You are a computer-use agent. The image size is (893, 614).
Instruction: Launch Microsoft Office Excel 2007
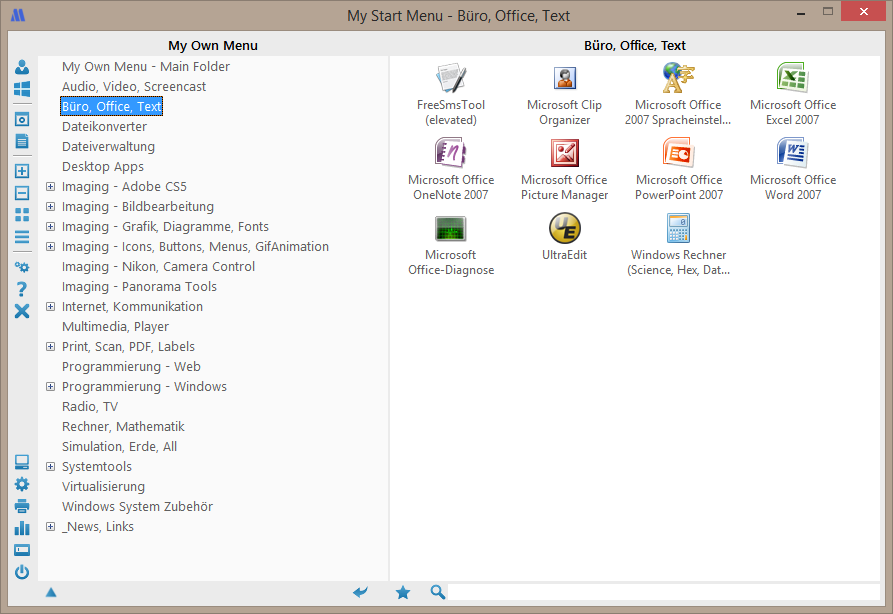(x=793, y=95)
